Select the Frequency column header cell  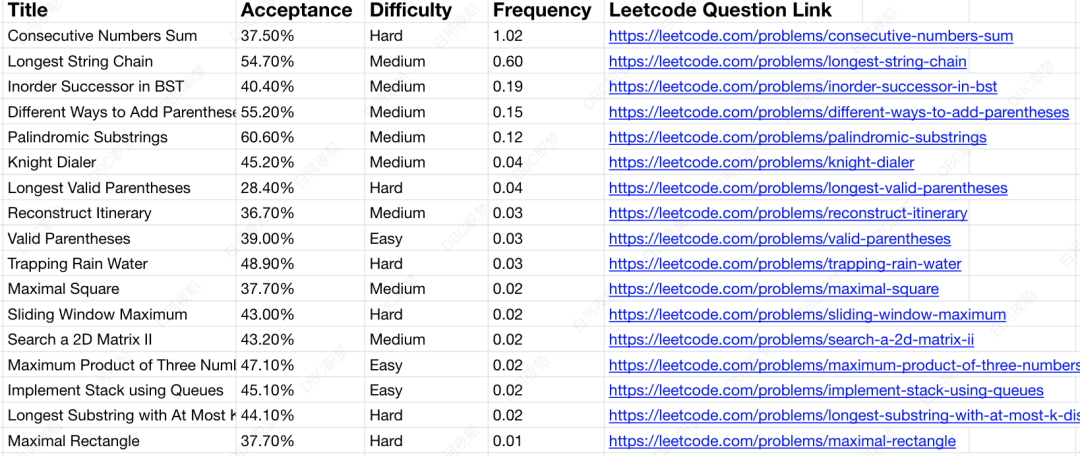coord(546,10)
